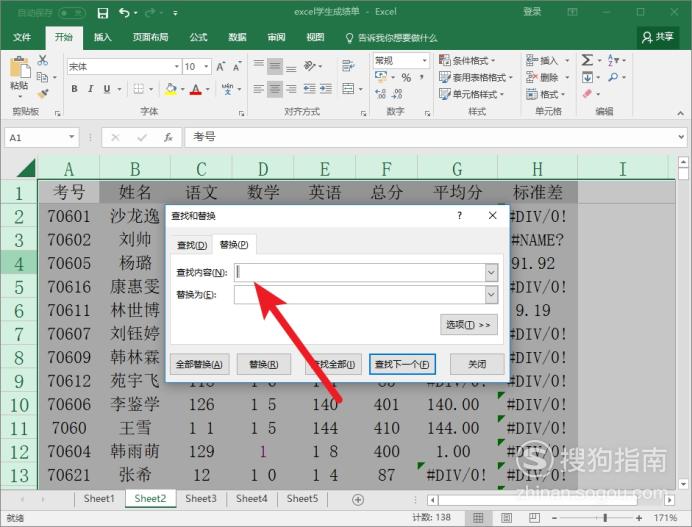Click the Percent Style icon
This screenshot has width=692, height=527.
point(406,78)
